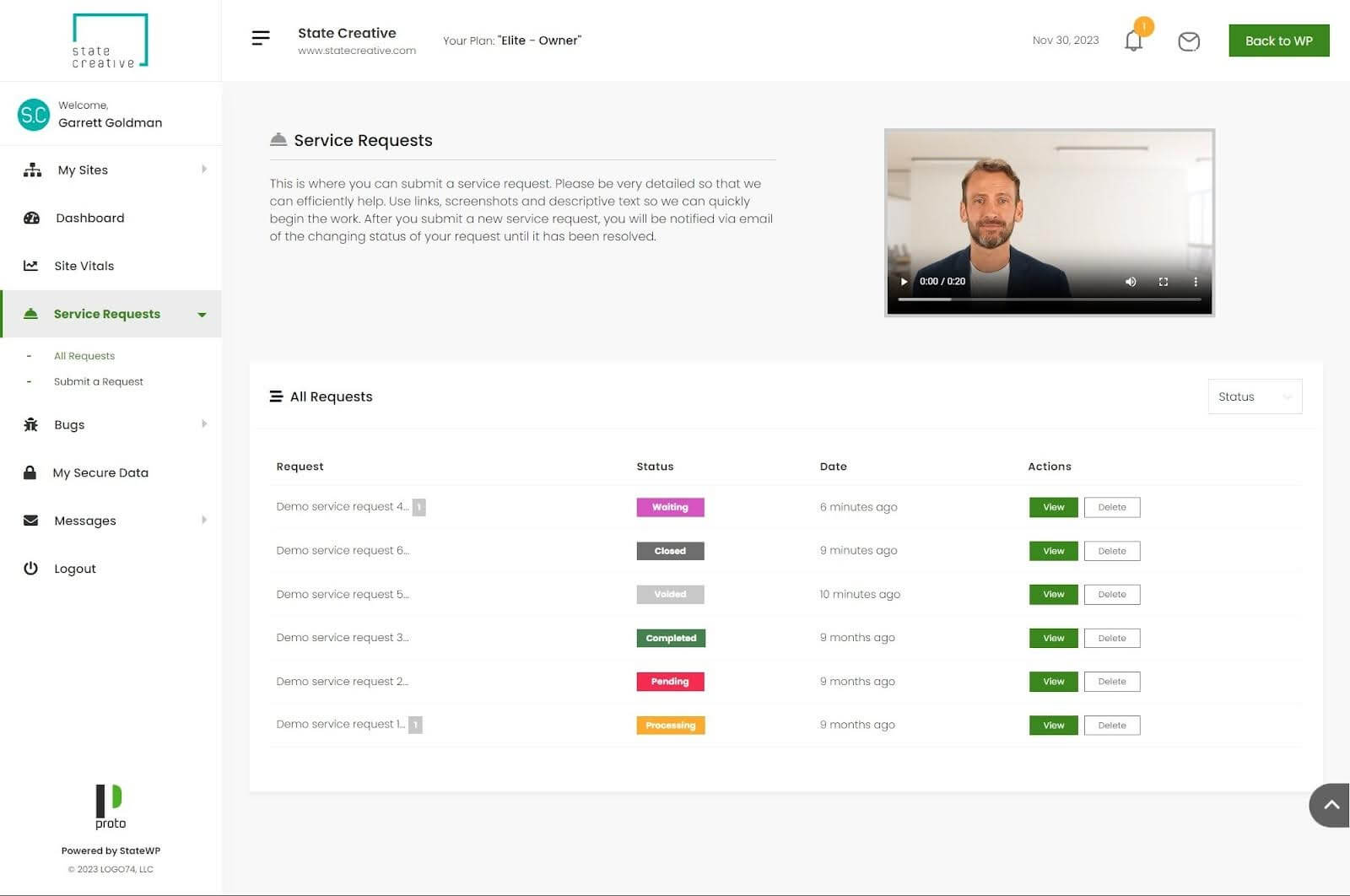Click the Site Vitals chart icon
The height and width of the screenshot is (896, 1350).
click(31, 265)
